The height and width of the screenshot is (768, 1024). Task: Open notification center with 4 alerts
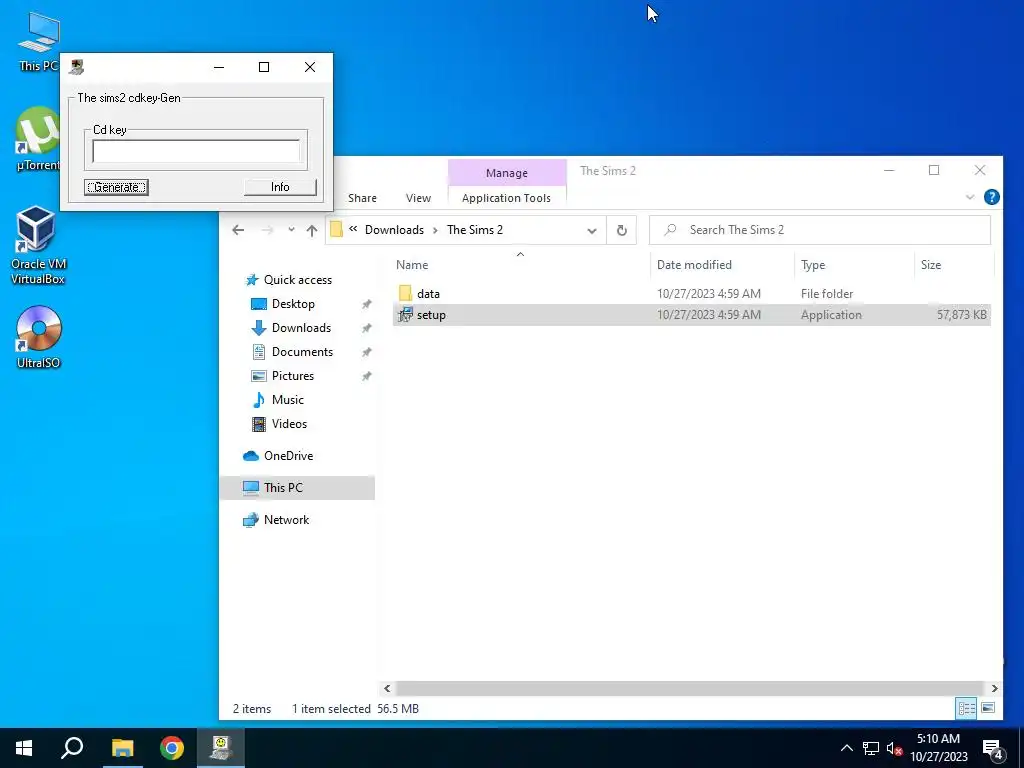tap(993, 749)
